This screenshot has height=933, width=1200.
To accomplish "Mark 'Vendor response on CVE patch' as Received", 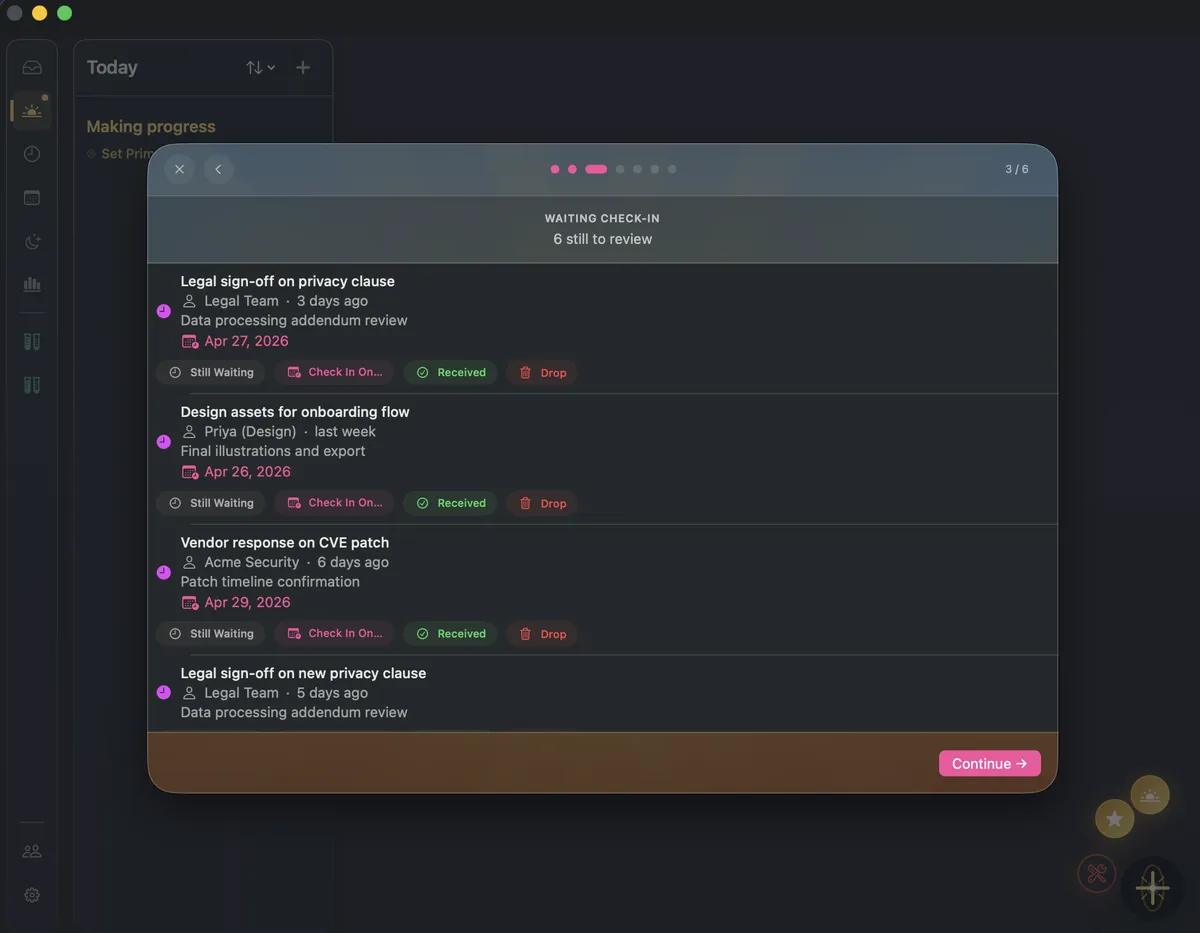I will [450, 633].
